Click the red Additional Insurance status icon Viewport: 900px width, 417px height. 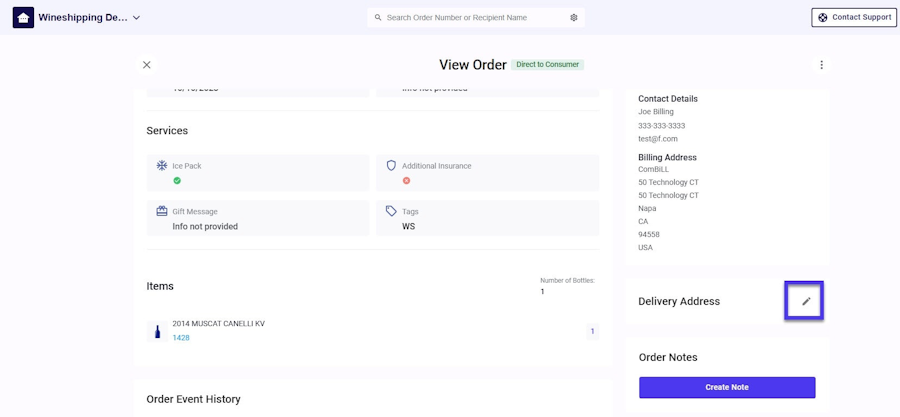tap(406, 181)
